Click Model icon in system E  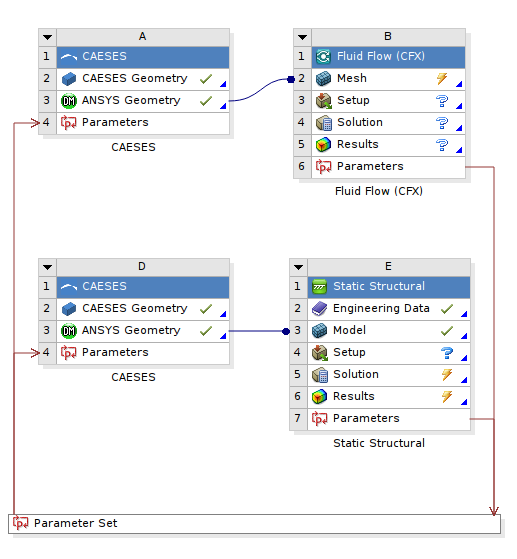click(x=319, y=331)
